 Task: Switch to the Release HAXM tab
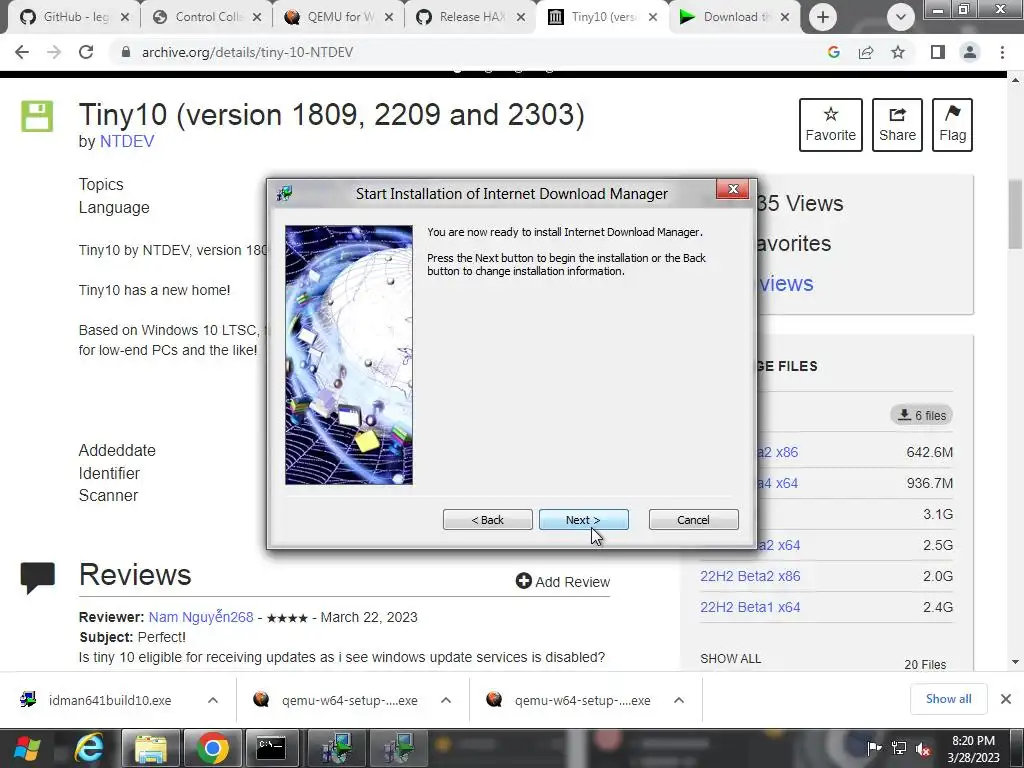470,17
